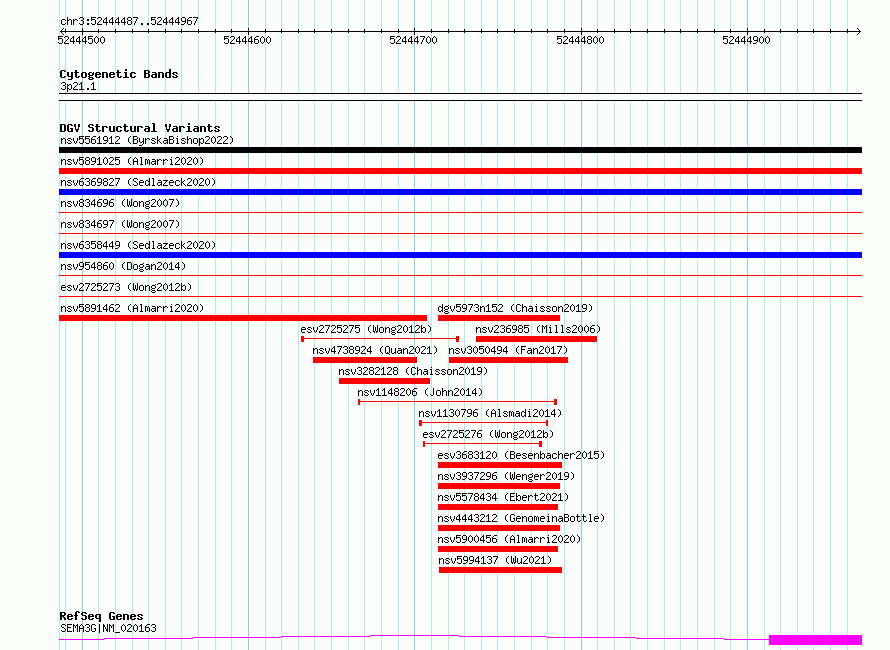Click esv2725273 (Wong2012b) variant label

point(126,287)
